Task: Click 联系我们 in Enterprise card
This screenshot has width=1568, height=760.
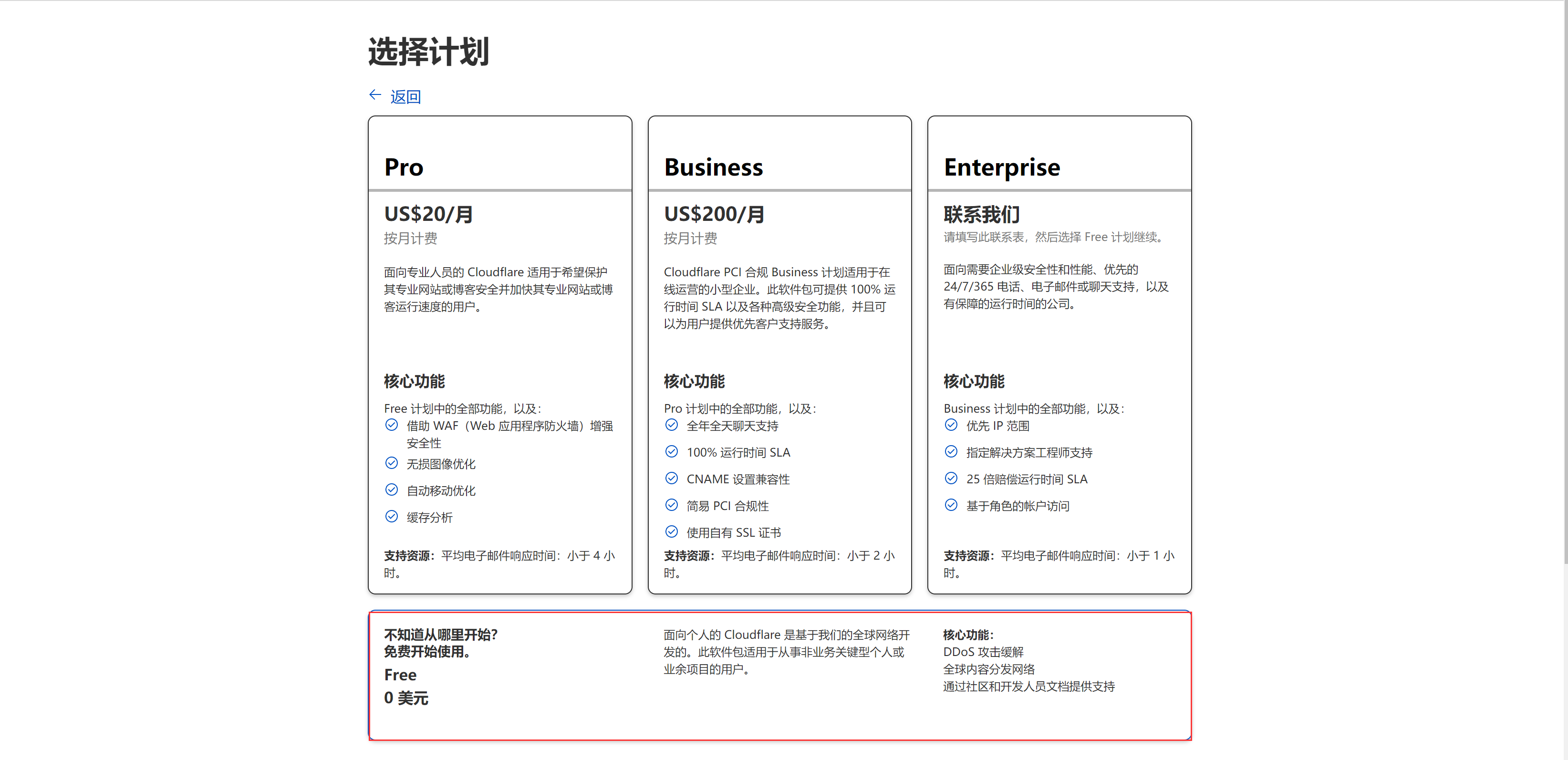Action: click(x=981, y=214)
